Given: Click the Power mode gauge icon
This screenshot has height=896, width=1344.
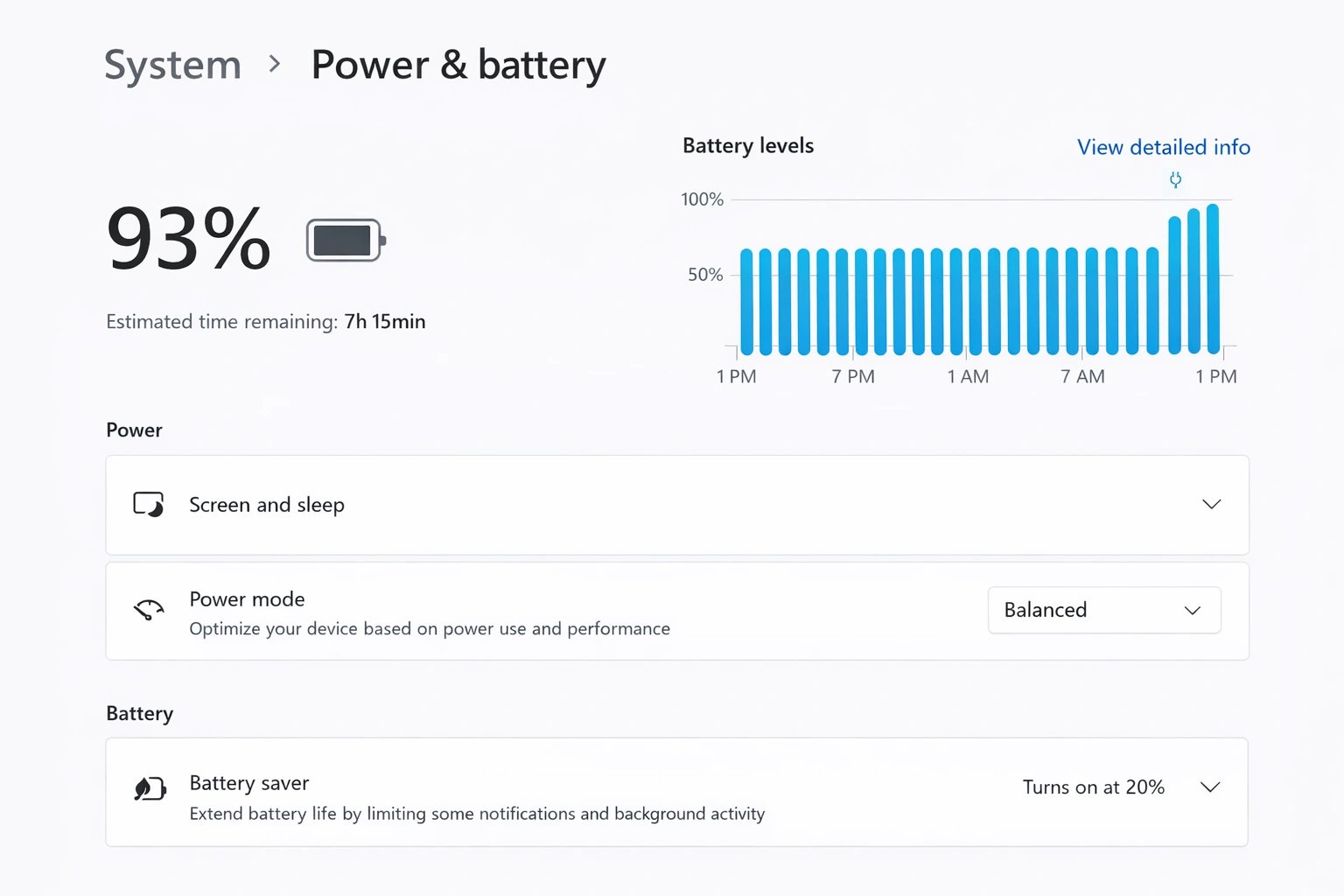Looking at the screenshot, I should click(x=148, y=610).
